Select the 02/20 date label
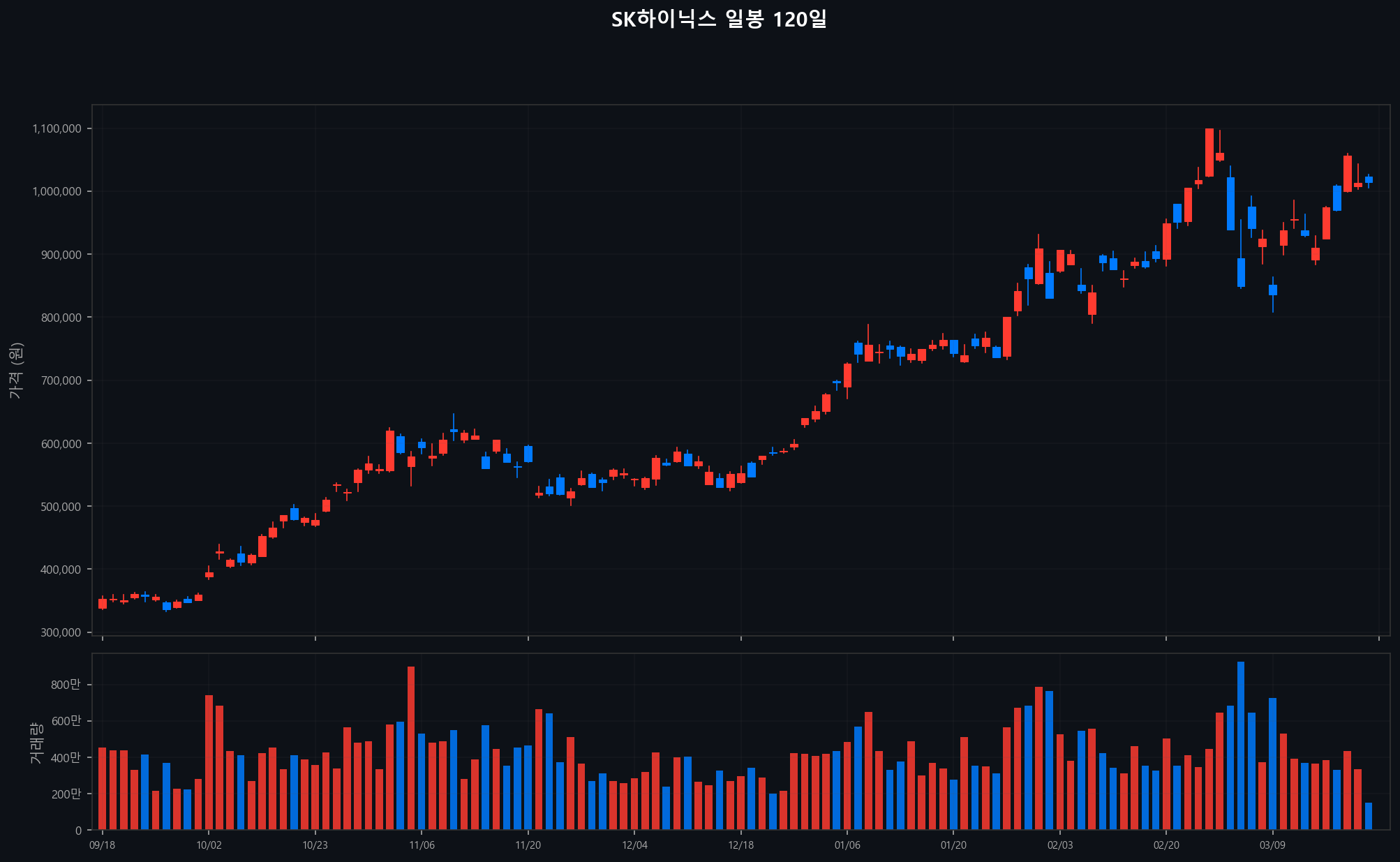 pyautogui.click(x=1166, y=845)
